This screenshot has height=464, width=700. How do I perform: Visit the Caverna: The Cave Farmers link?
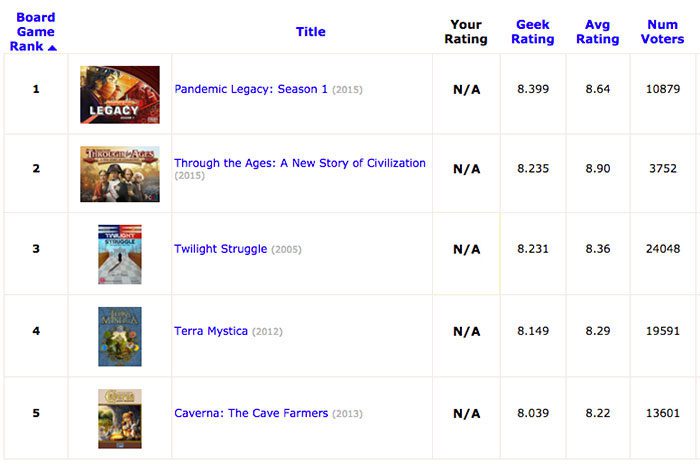pos(251,413)
